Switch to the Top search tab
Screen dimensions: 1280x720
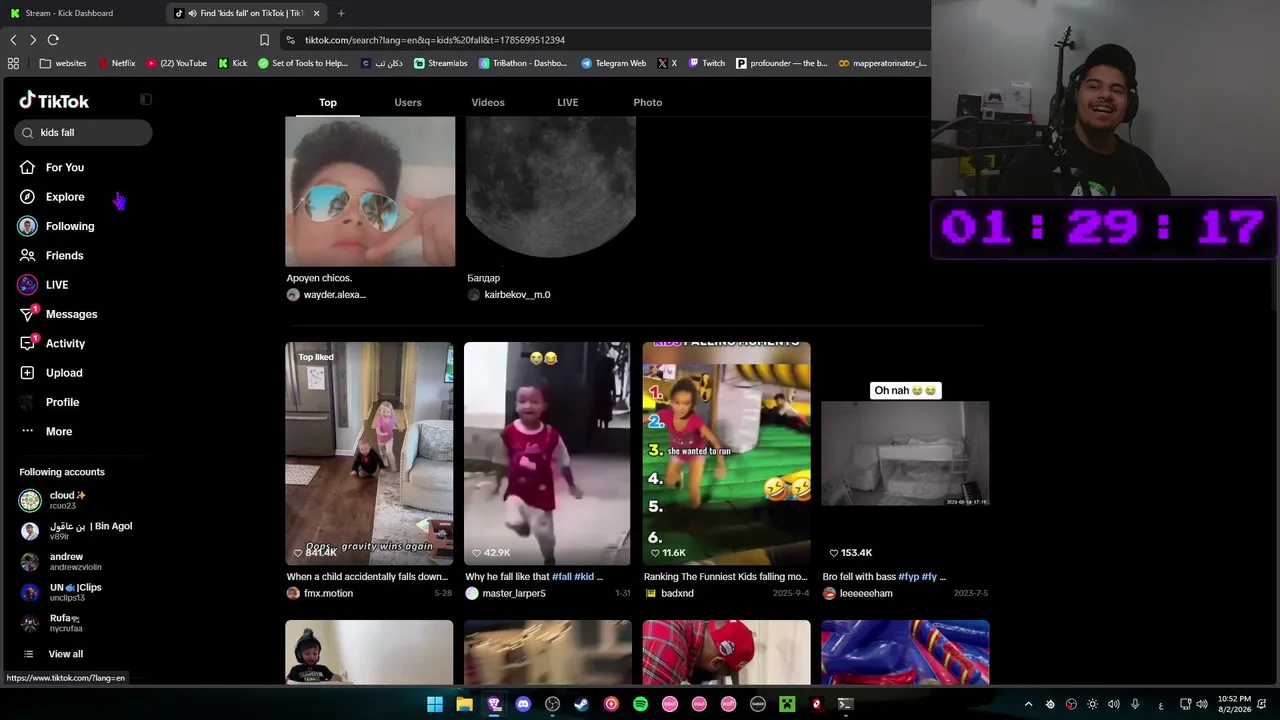point(328,102)
